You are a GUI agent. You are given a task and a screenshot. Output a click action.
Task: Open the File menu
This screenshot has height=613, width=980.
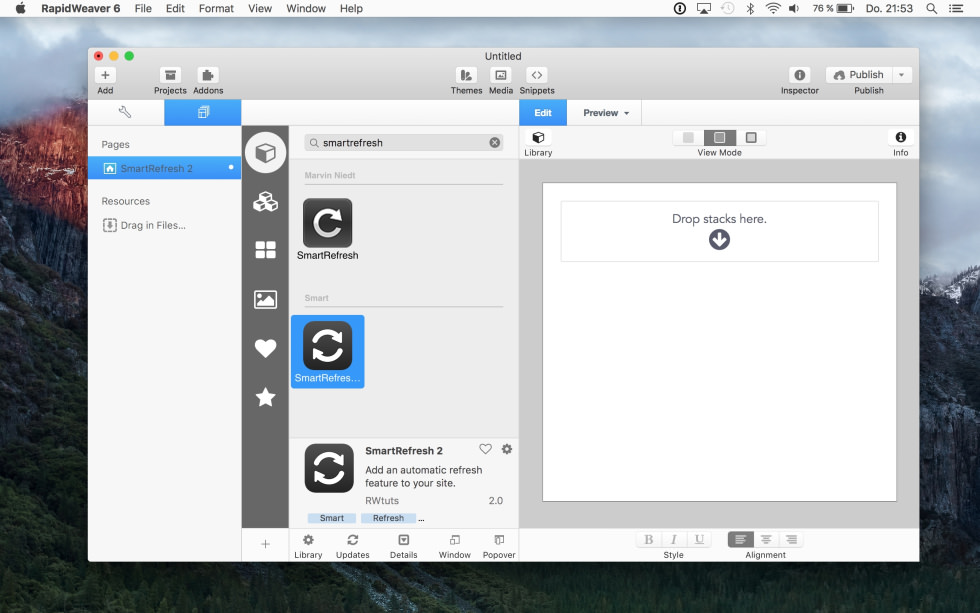pos(143,8)
